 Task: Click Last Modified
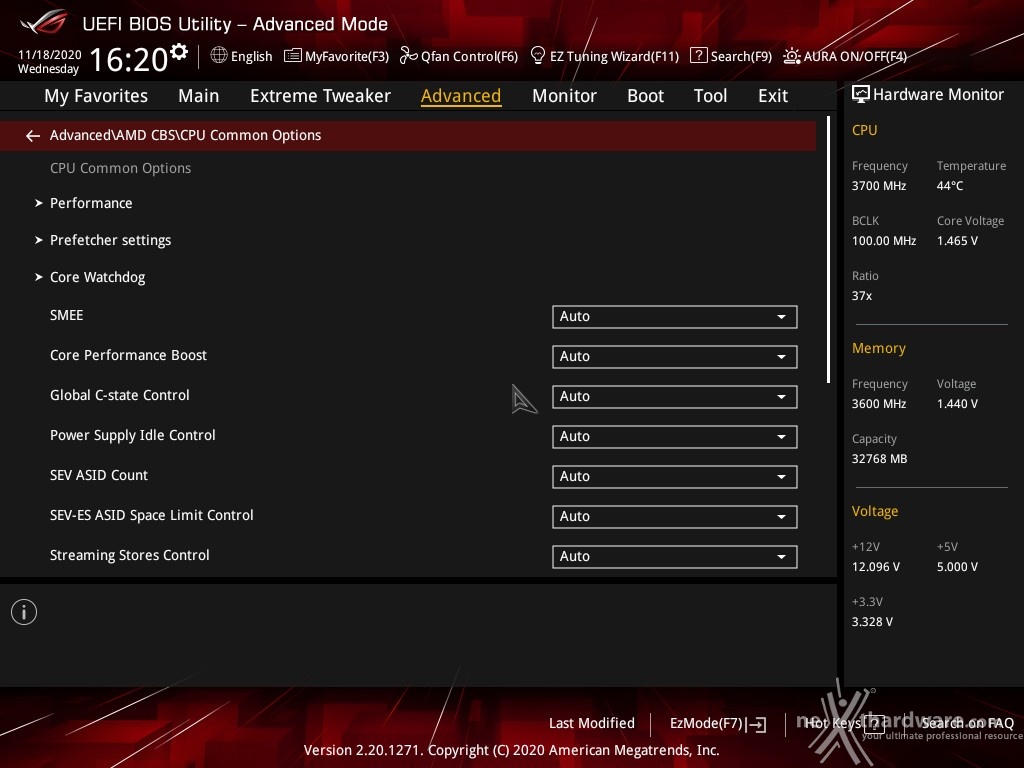[592, 723]
